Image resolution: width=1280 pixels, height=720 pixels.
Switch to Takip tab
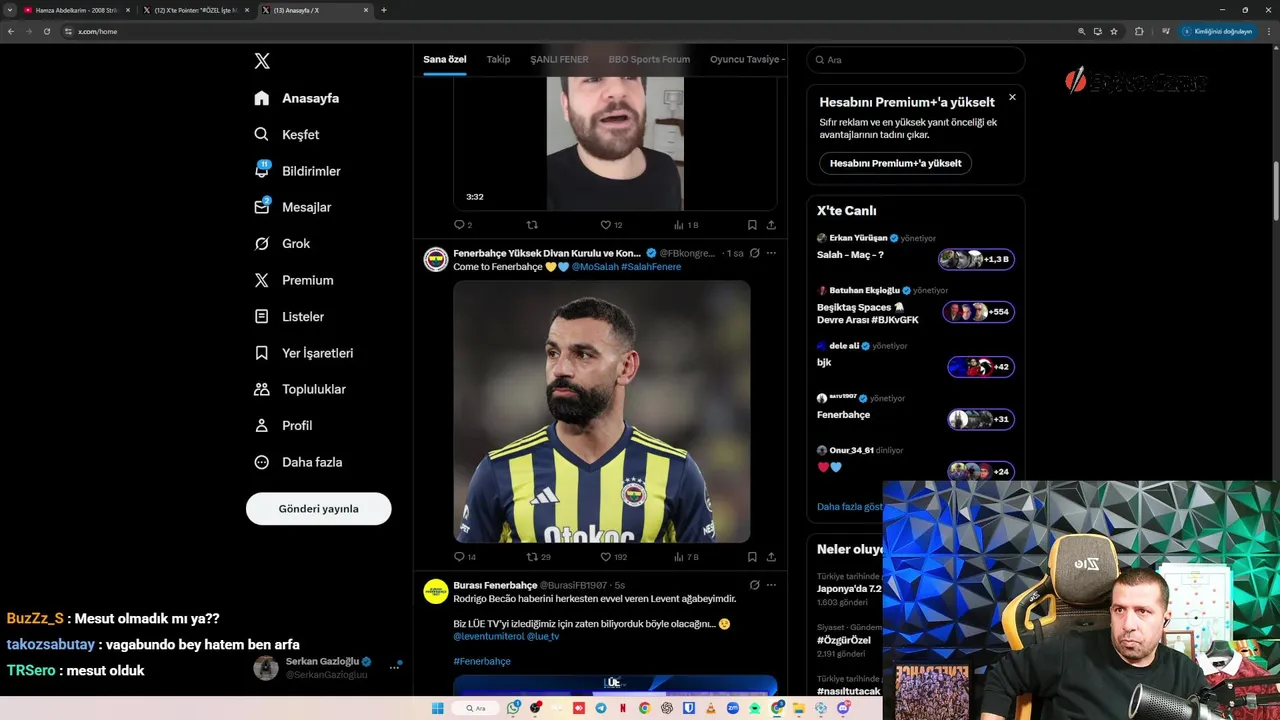click(498, 59)
